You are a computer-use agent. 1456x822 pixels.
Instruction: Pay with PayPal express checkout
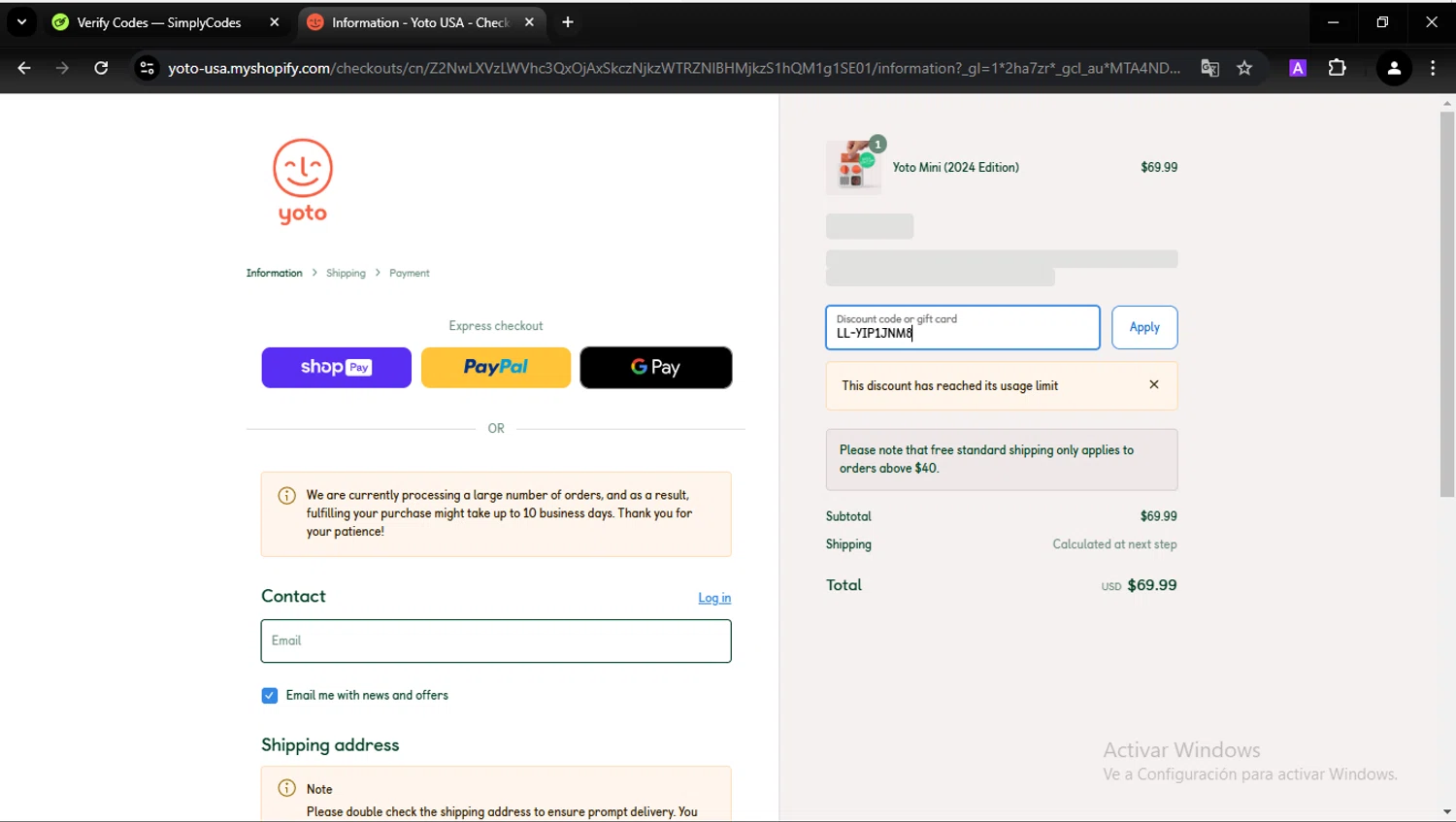click(x=496, y=368)
